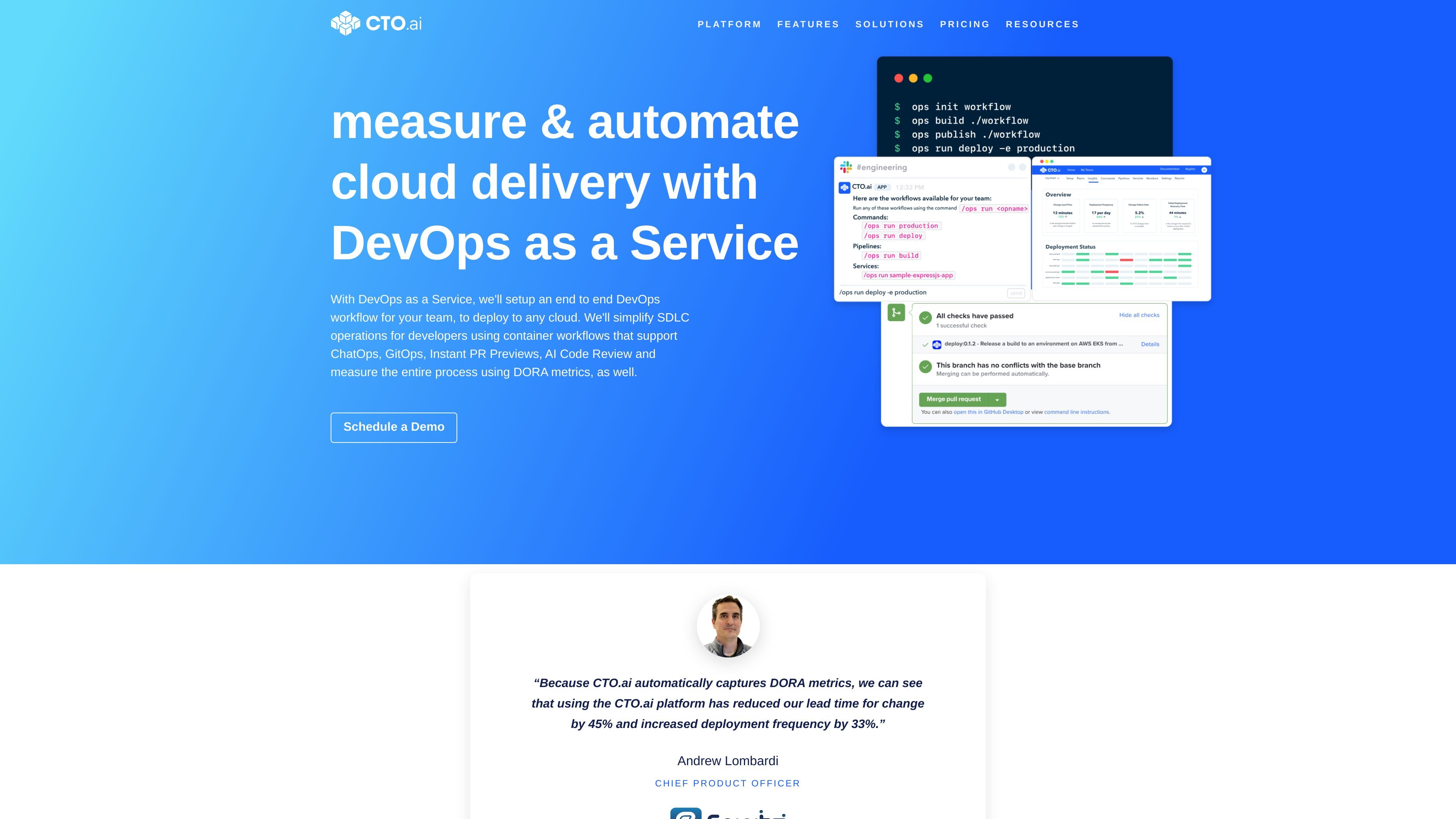Click the green check beside All checks have passed
1456x819 pixels.
pos(925,318)
